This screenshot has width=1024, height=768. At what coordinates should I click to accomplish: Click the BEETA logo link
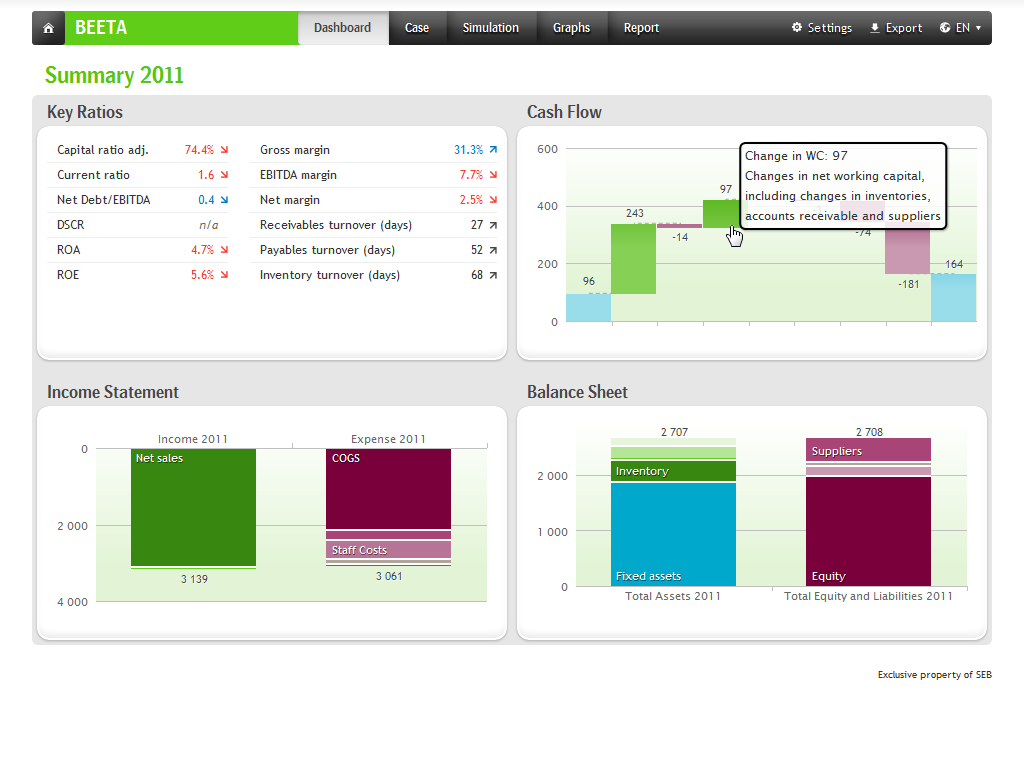coord(101,28)
